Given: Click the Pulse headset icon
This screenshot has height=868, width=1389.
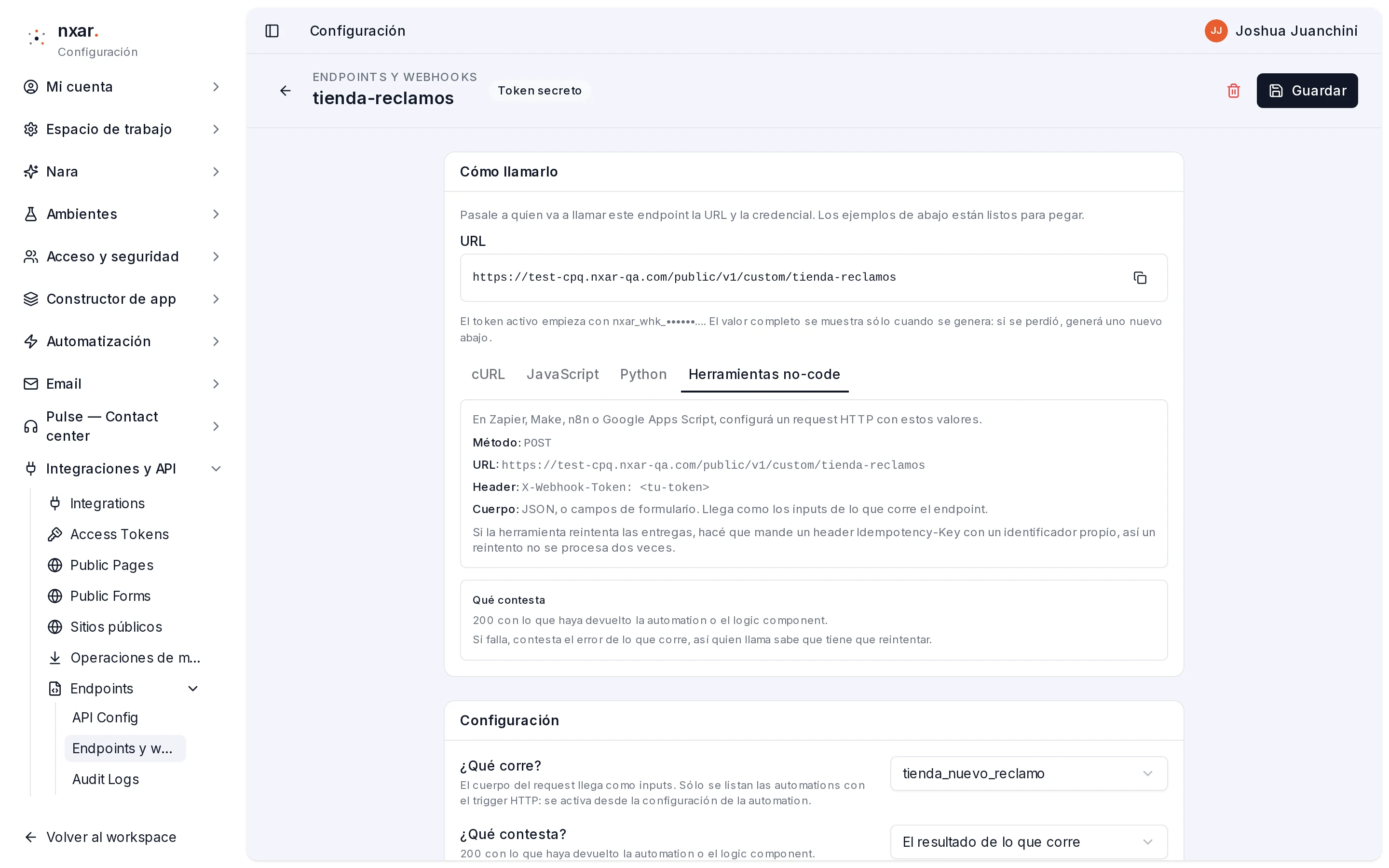Looking at the screenshot, I should tap(31, 427).
